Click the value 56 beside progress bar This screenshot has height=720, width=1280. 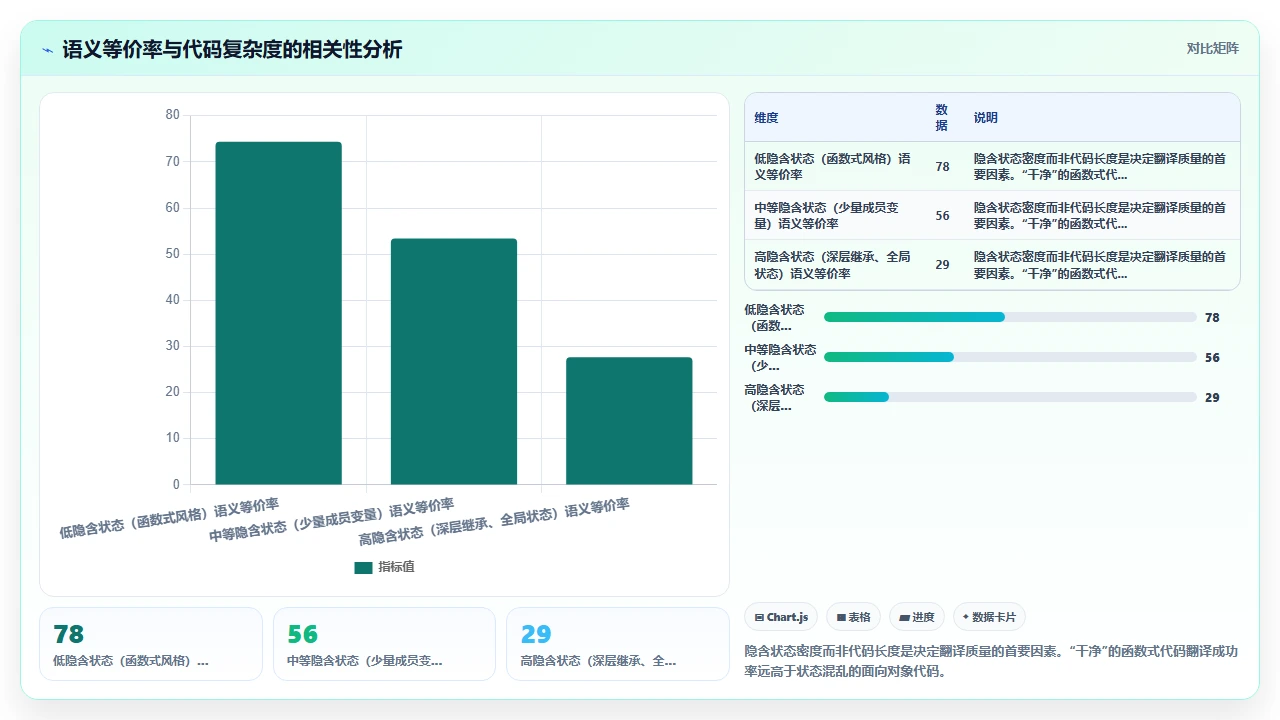click(1212, 357)
